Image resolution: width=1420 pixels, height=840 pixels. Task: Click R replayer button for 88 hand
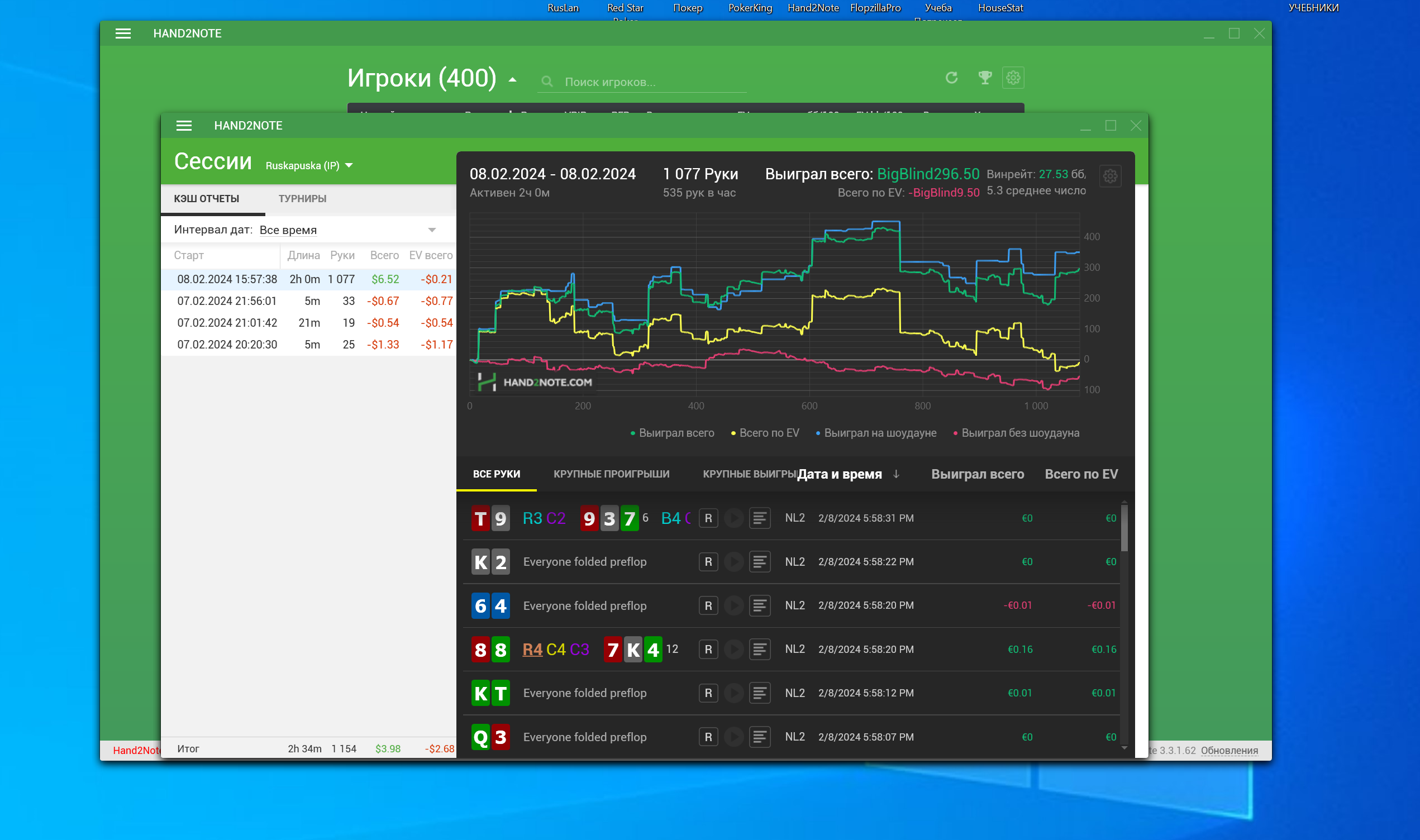tap(708, 649)
